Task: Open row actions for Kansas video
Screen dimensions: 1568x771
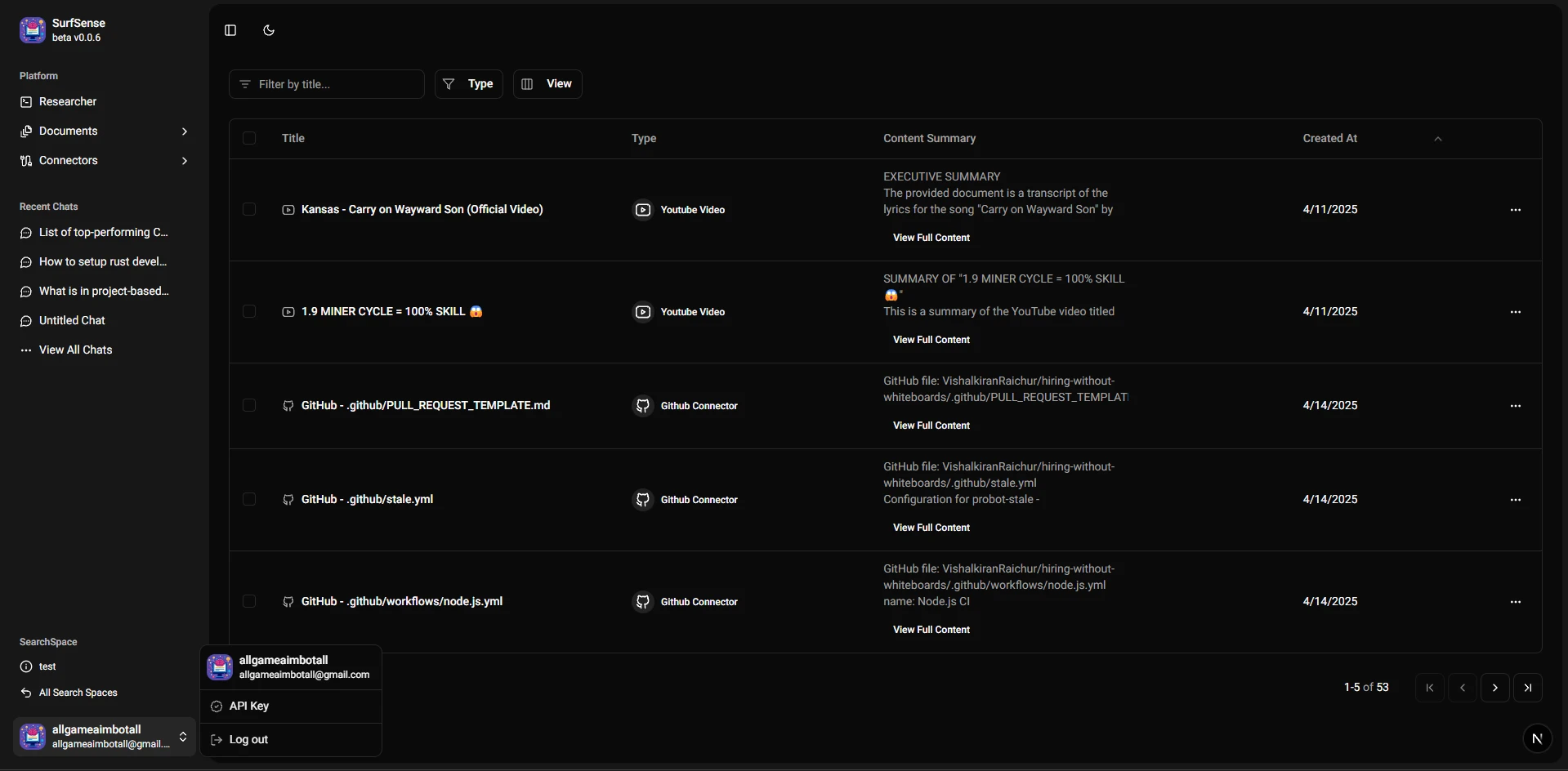Action: 1515,210
